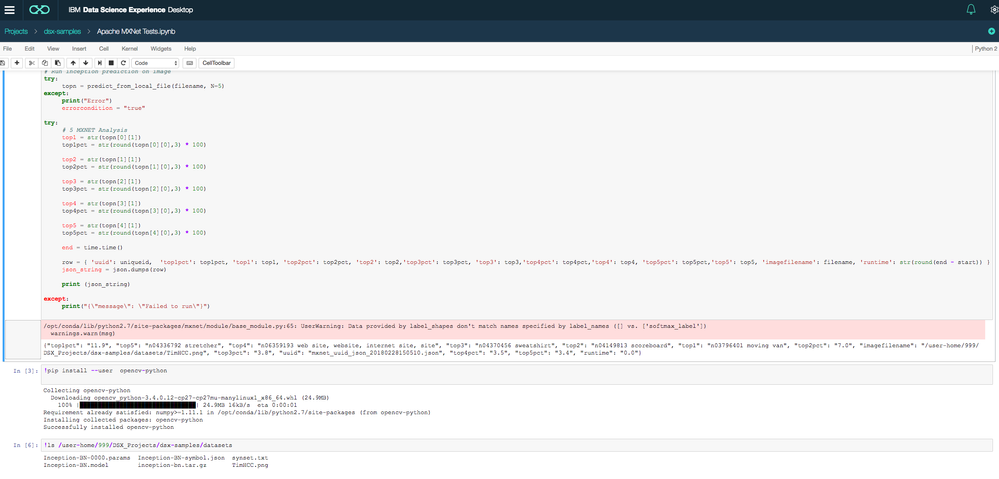Click the teal plus circle icon
The width and height of the screenshot is (999, 479).
click(x=991, y=31)
